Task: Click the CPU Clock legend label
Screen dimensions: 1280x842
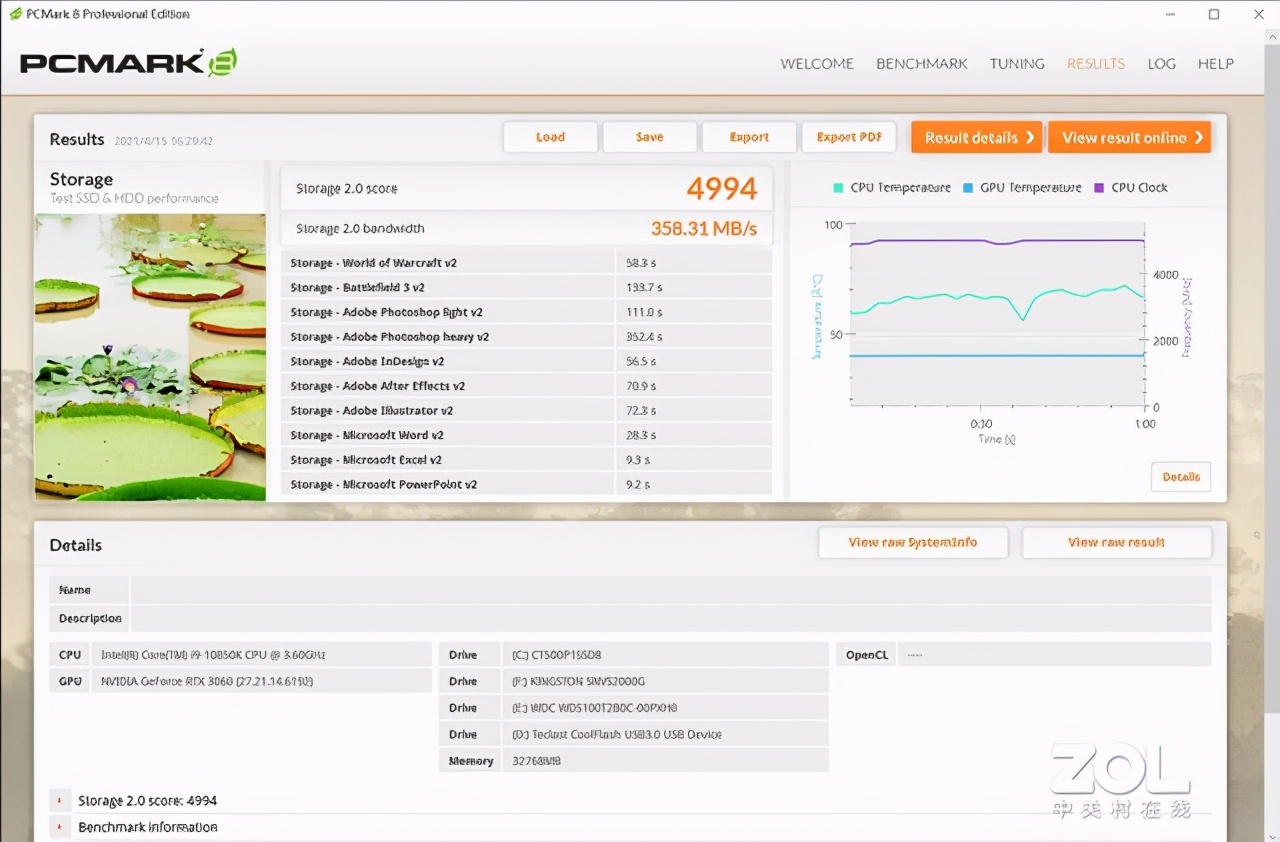Action: click(x=1139, y=188)
